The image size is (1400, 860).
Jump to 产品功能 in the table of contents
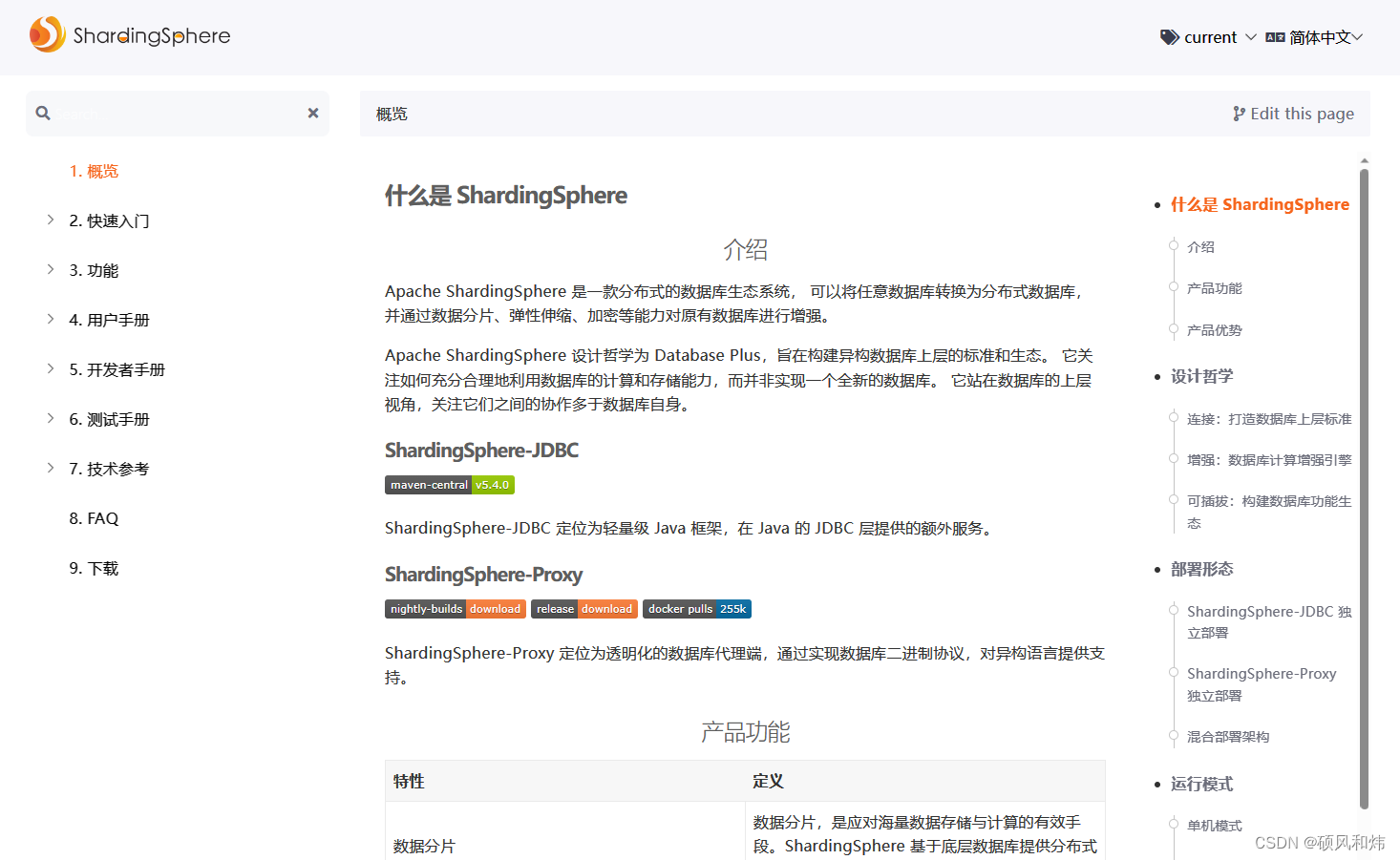click(x=1214, y=288)
